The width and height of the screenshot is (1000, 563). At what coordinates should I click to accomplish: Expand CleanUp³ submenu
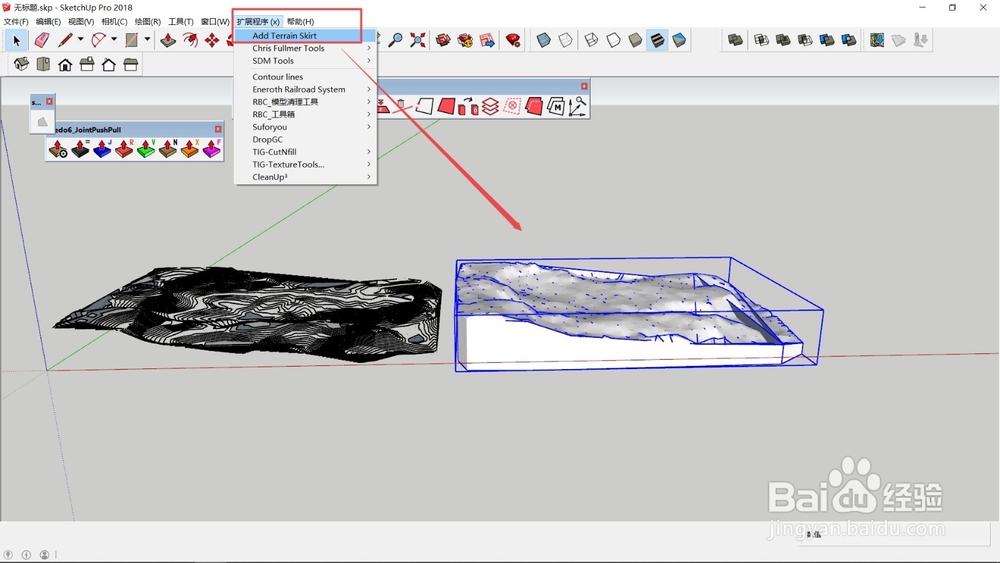pyautogui.click(x=305, y=177)
